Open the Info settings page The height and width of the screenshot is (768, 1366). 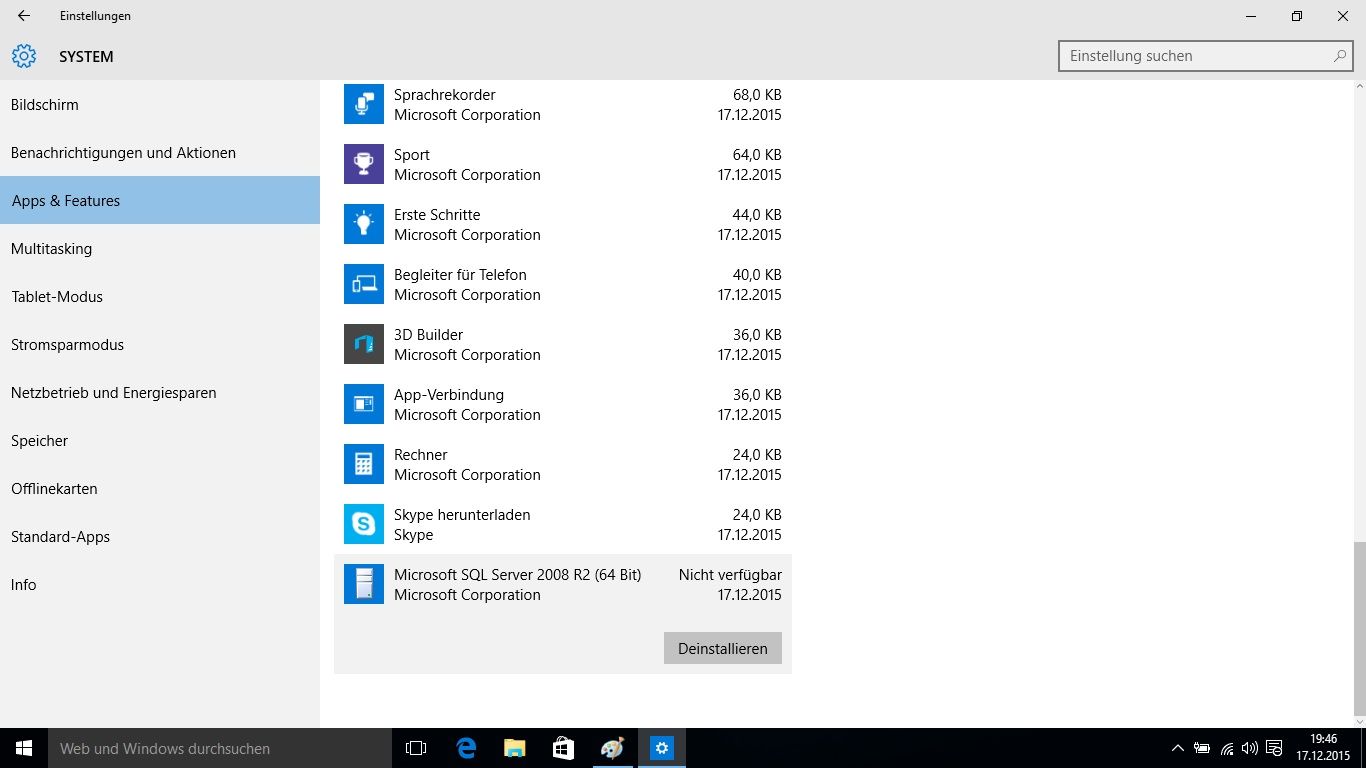click(160, 585)
